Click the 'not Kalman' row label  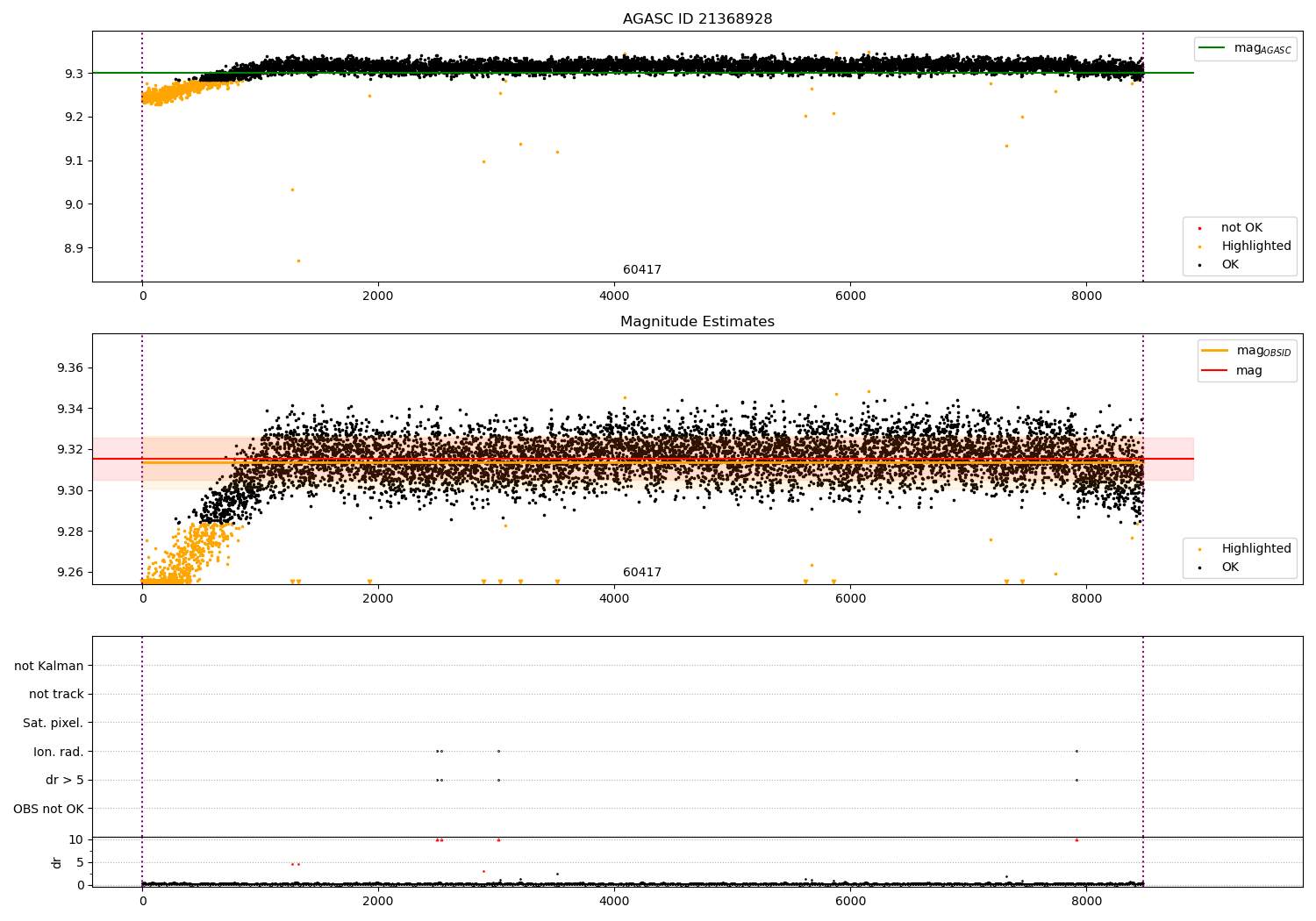click(x=49, y=666)
